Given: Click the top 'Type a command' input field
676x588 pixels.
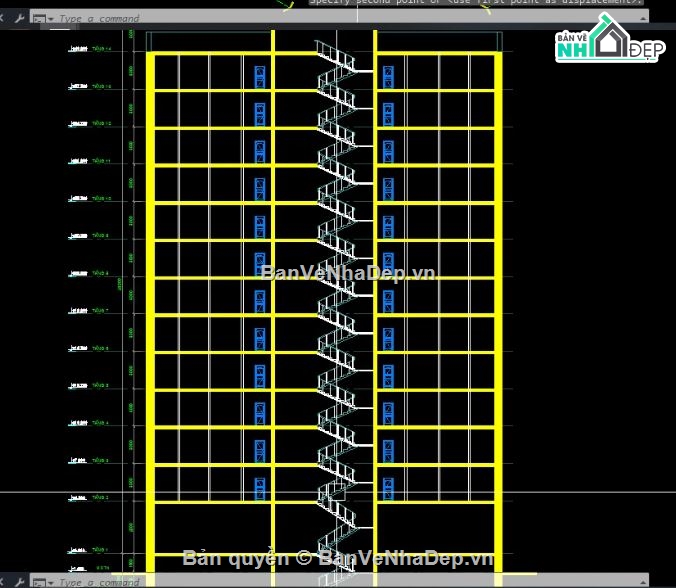Looking at the screenshot, I should coord(347,19).
